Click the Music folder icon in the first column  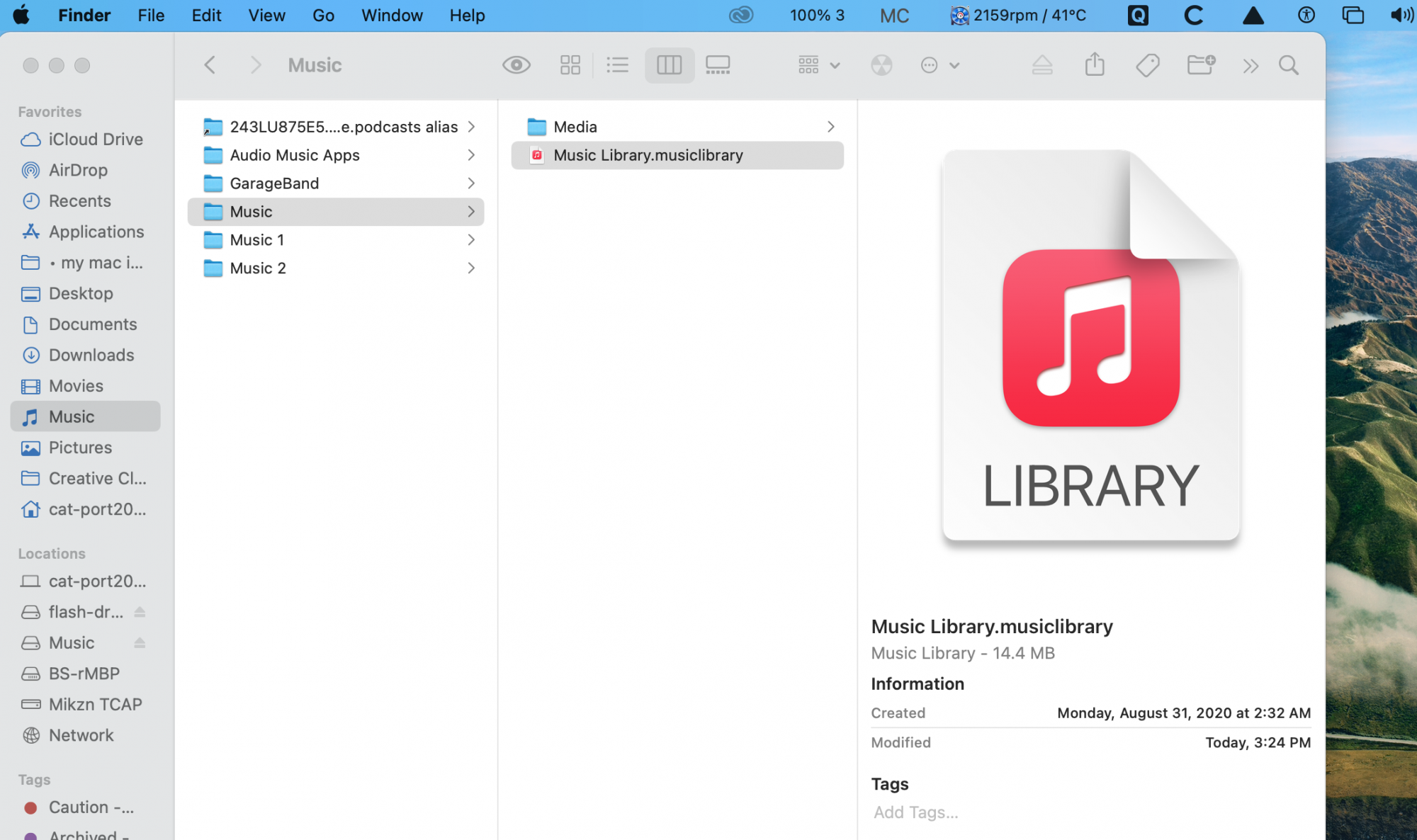[x=213, y=212]
